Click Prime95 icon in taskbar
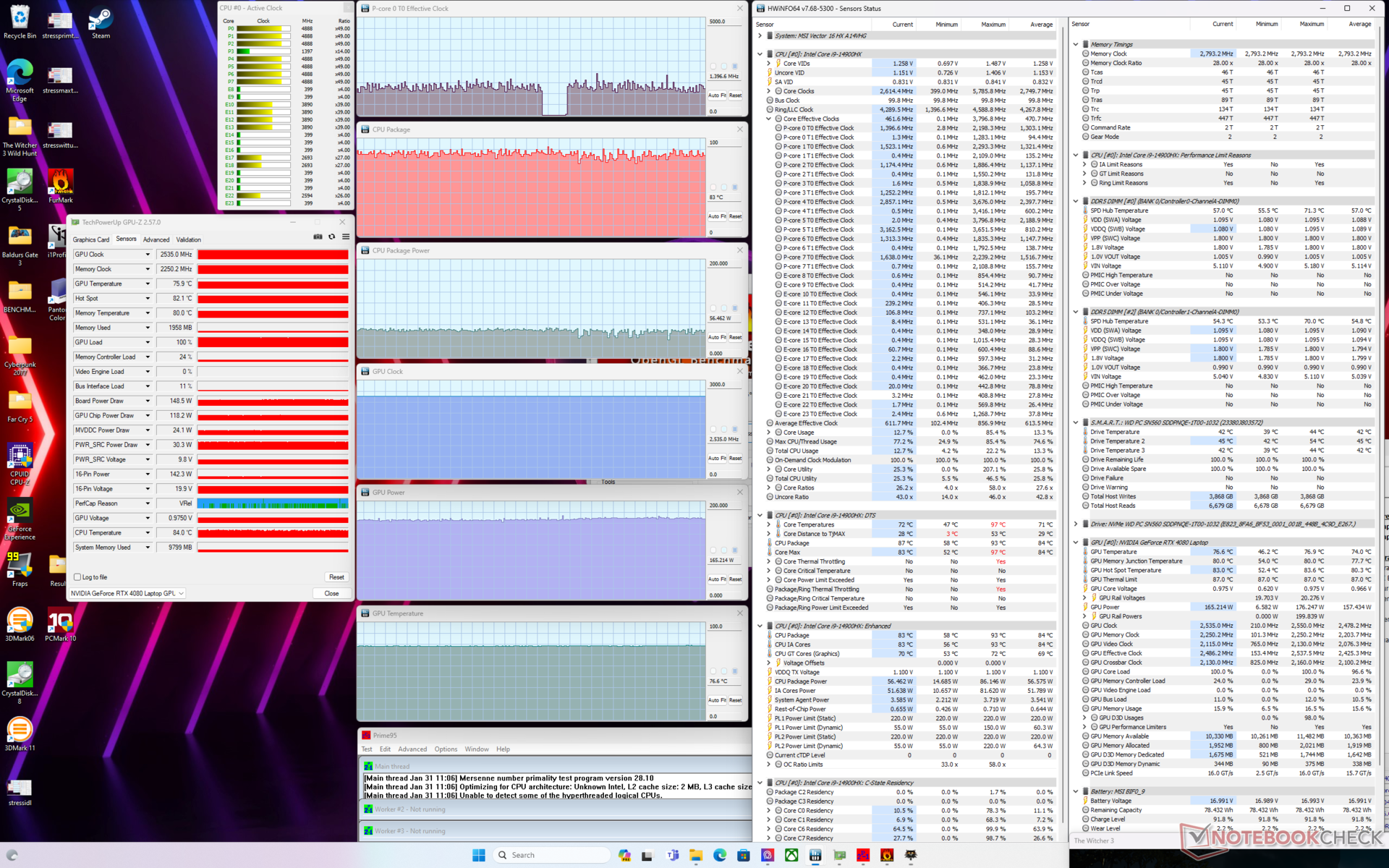The width and height of the screenshot is (1389, 868). click(863, 855)
